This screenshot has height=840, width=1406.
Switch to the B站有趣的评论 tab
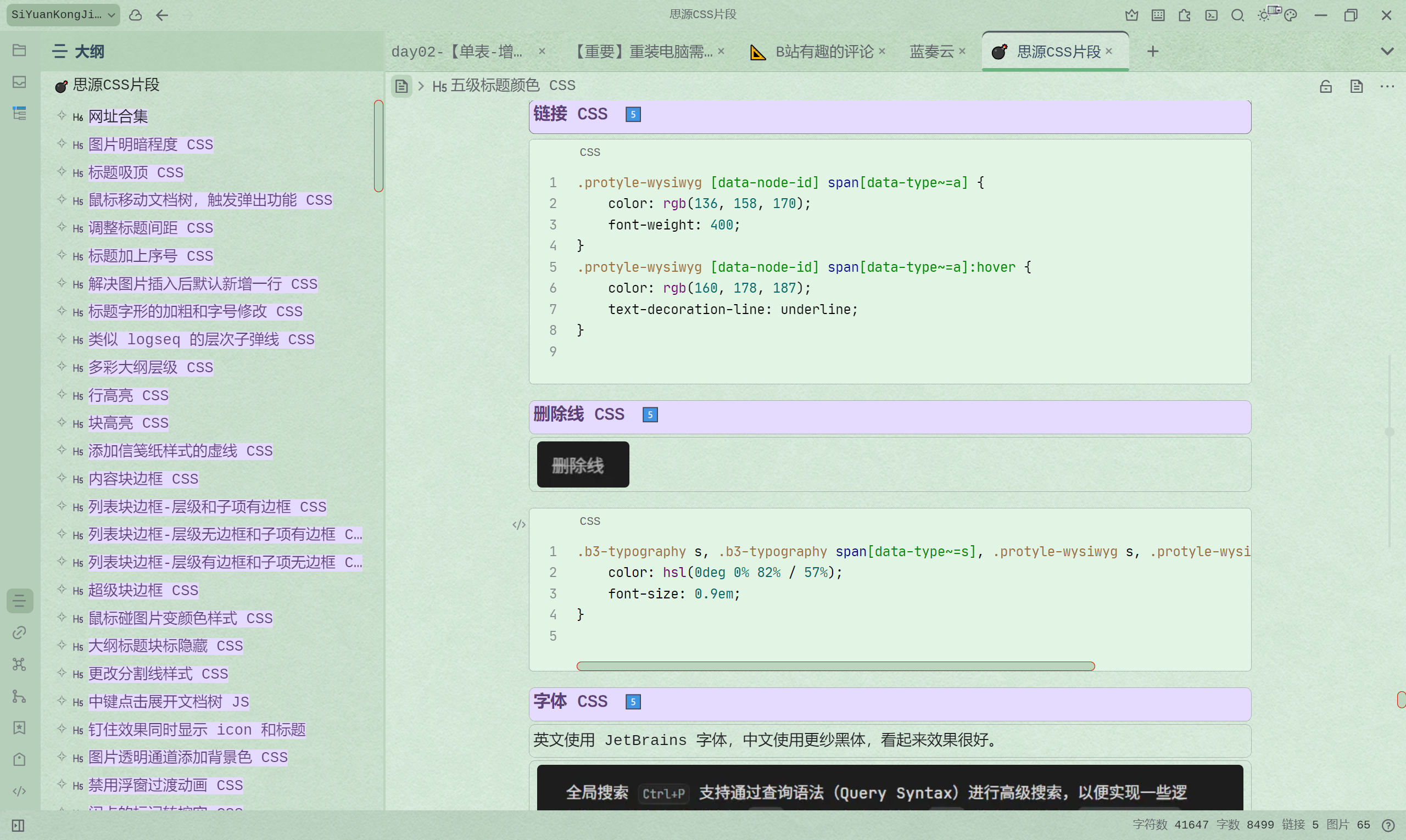[x=823, y=52]
